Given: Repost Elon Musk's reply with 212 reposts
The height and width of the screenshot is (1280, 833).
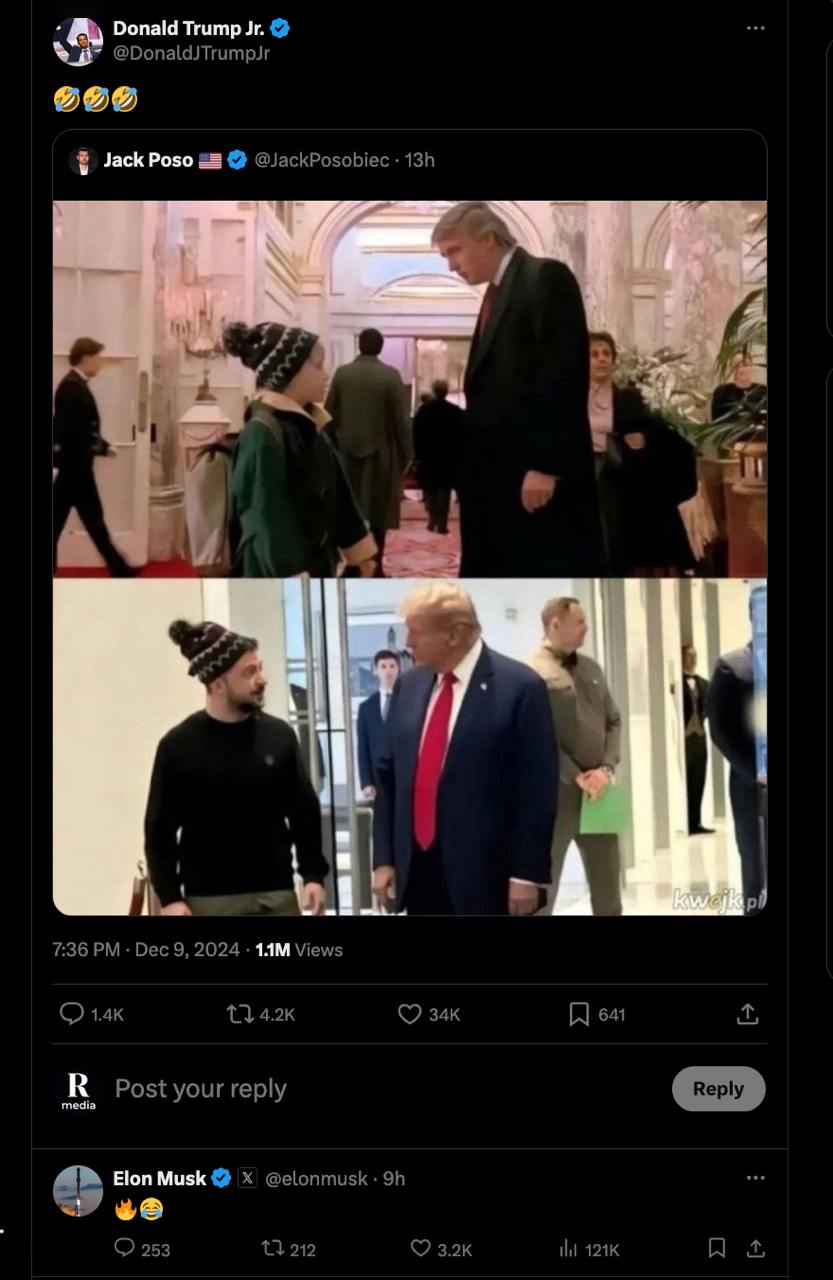Looking at the screenshot, I should 288,1248.
